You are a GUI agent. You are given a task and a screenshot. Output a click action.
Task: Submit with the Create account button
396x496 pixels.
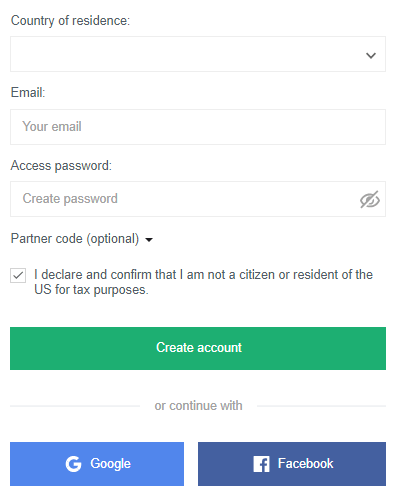198,348
